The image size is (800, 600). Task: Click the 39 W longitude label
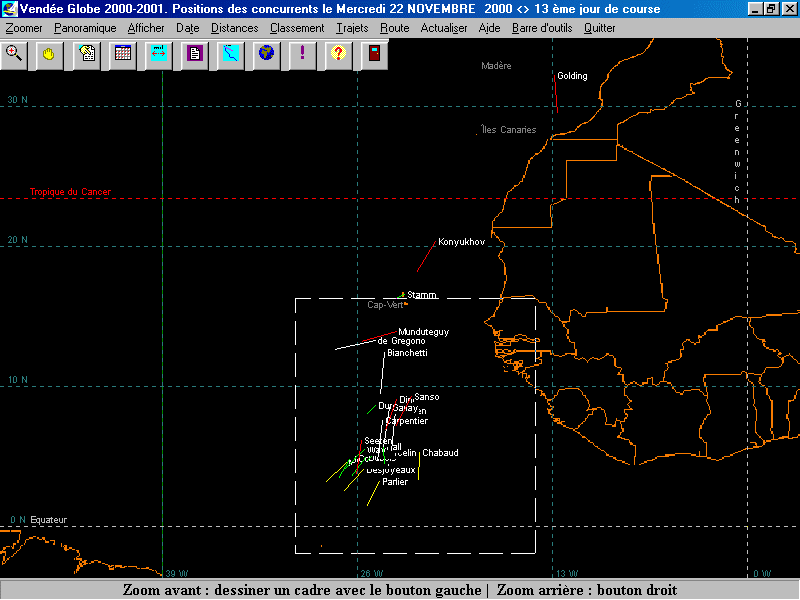[x=177, y=573]
